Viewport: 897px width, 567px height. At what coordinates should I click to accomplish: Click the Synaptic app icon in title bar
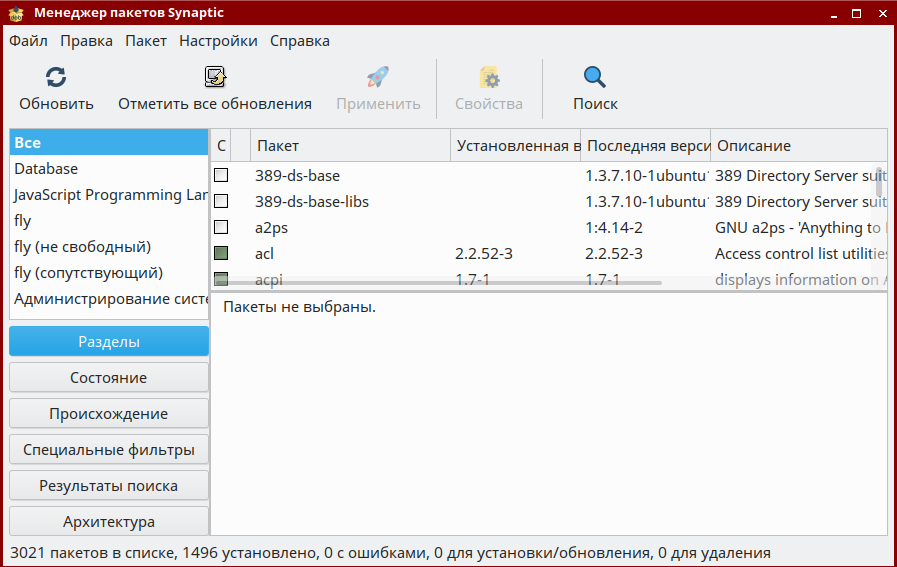(16, 13)
